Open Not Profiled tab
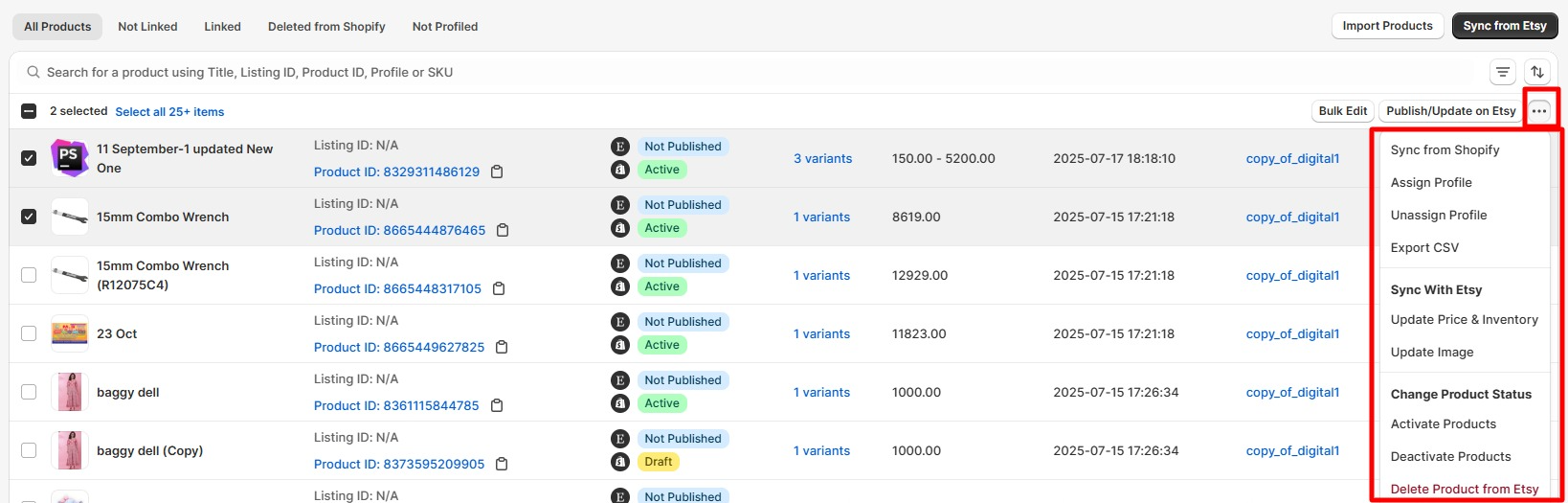 pos(445,27)
